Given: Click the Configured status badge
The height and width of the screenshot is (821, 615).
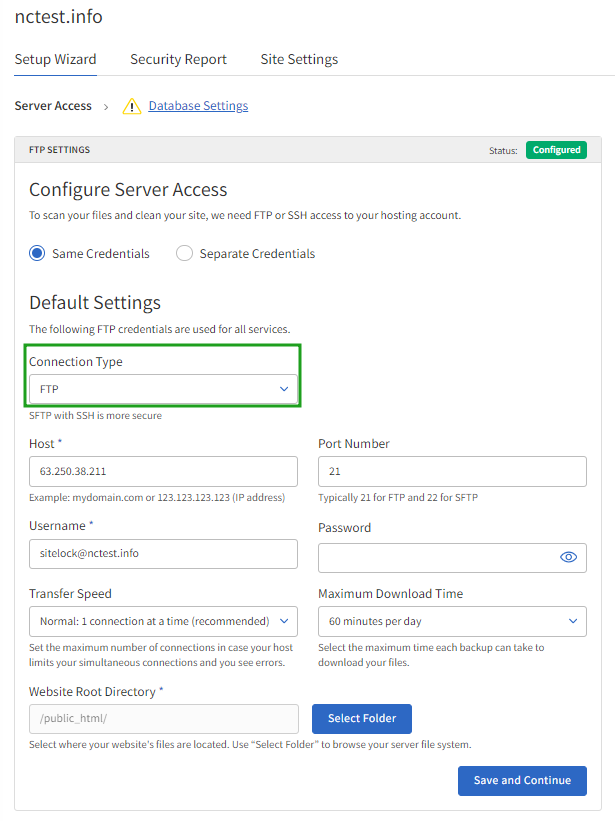Looking at the screenshot, I should pyautogui.click(x=556, y=150).
